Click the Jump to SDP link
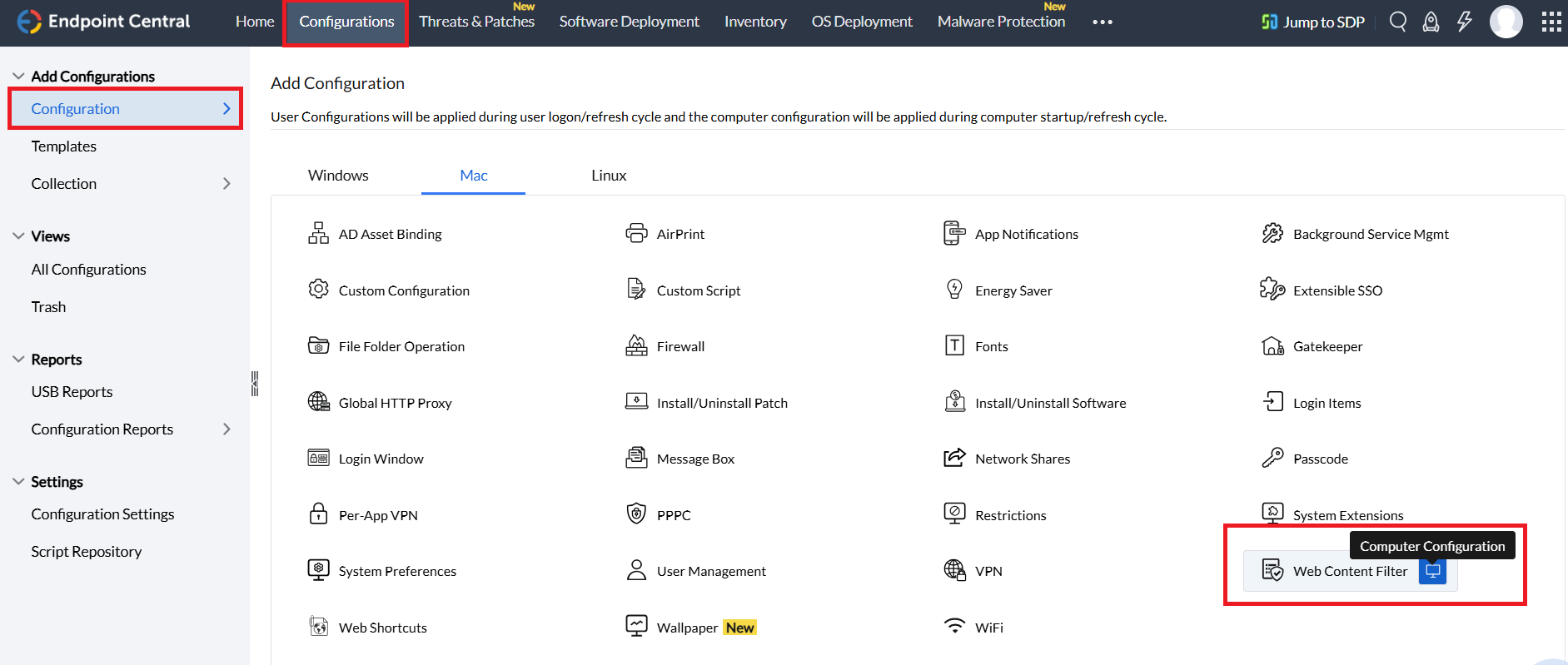Screen dimensions: 1568x665 tap(1313, 22)
